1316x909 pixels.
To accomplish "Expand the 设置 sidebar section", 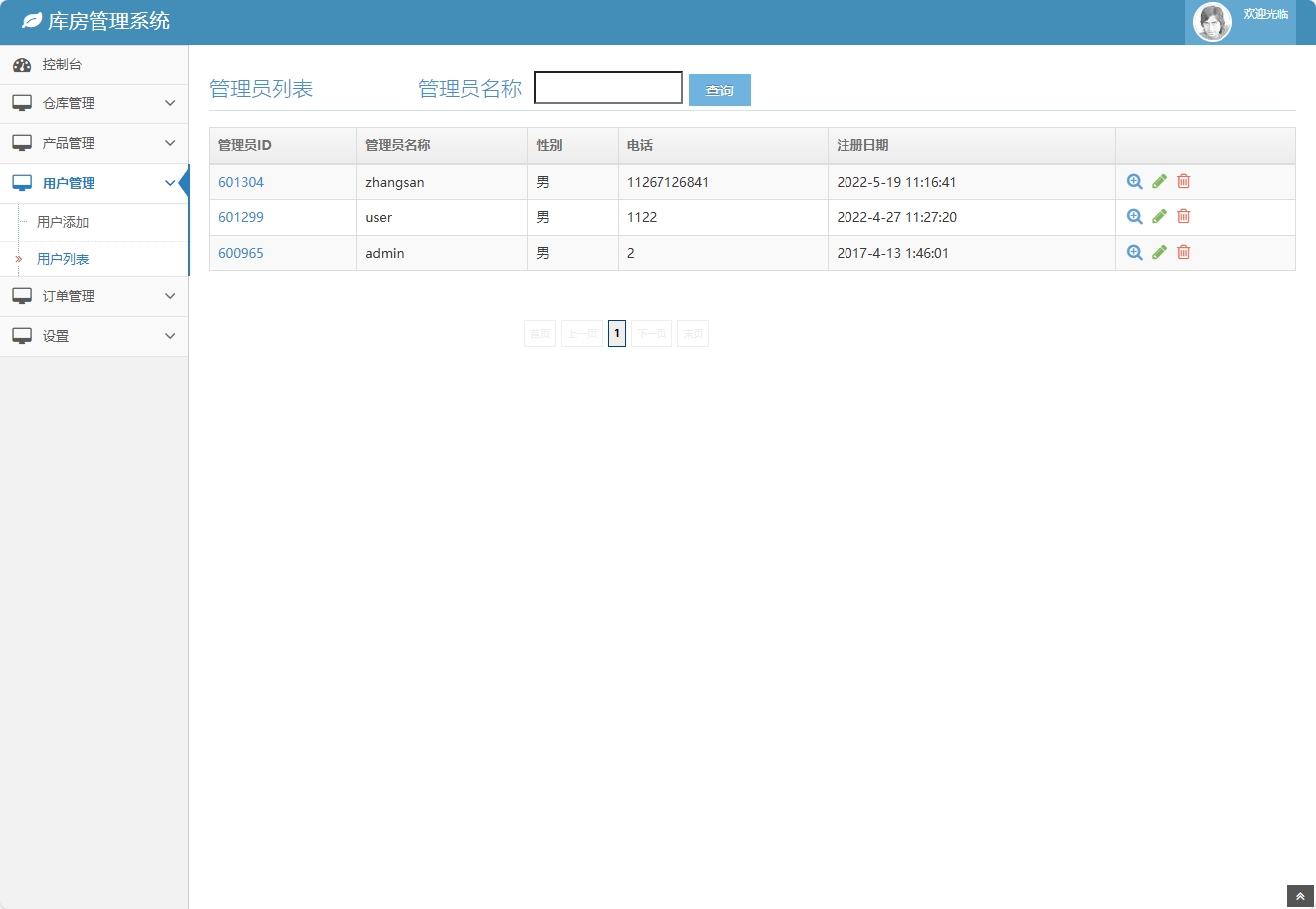I will [94, 336].
